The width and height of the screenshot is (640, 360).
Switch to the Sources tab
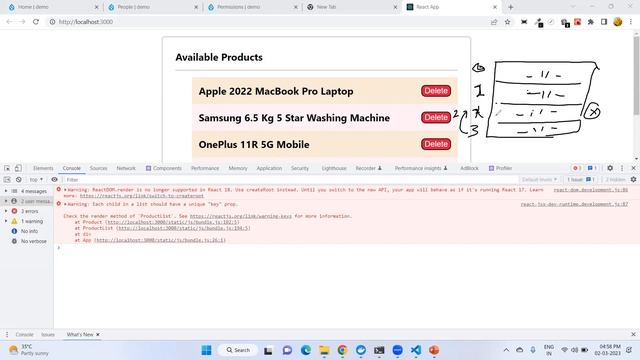click(98, 168)
